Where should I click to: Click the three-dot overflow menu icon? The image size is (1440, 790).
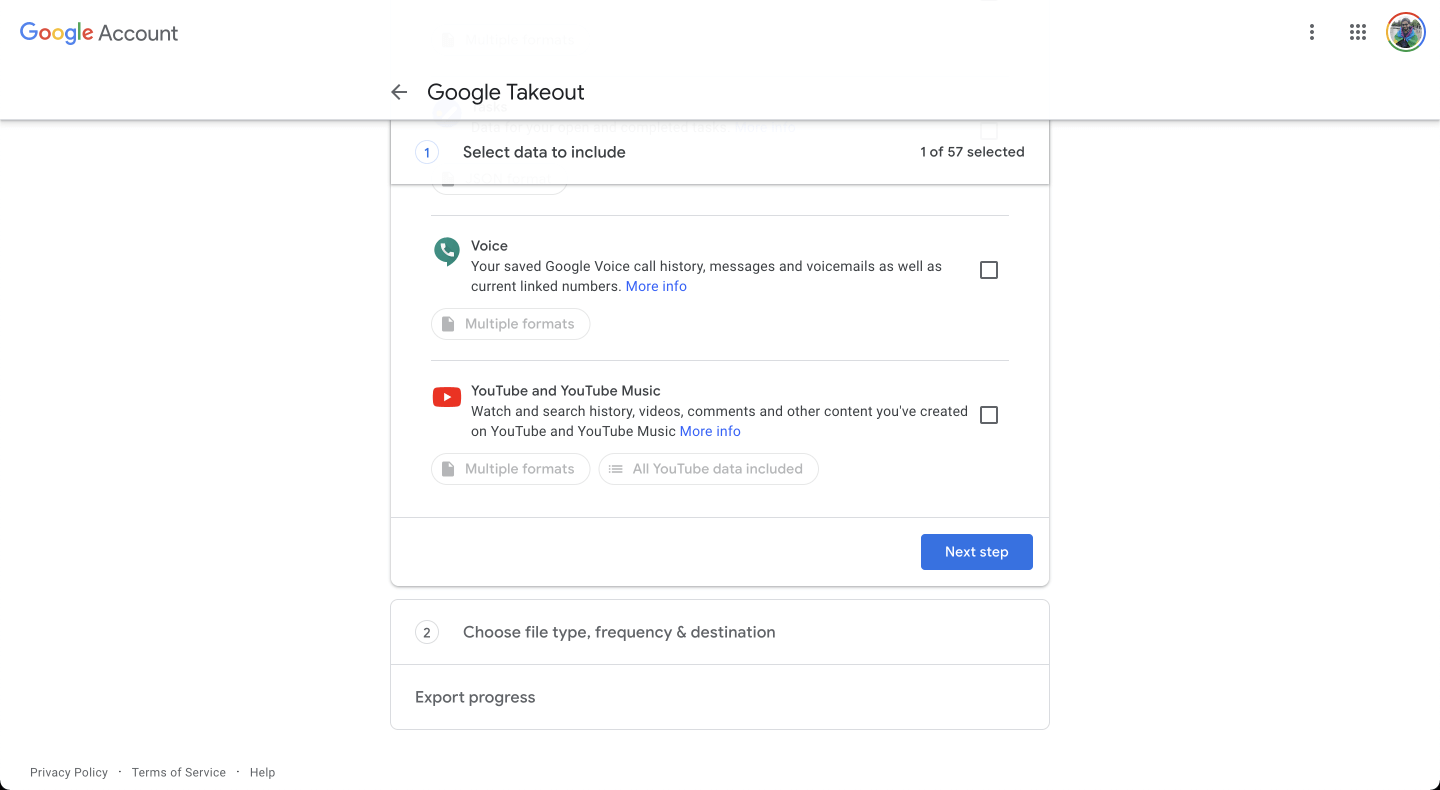[x=1311, y=31]
